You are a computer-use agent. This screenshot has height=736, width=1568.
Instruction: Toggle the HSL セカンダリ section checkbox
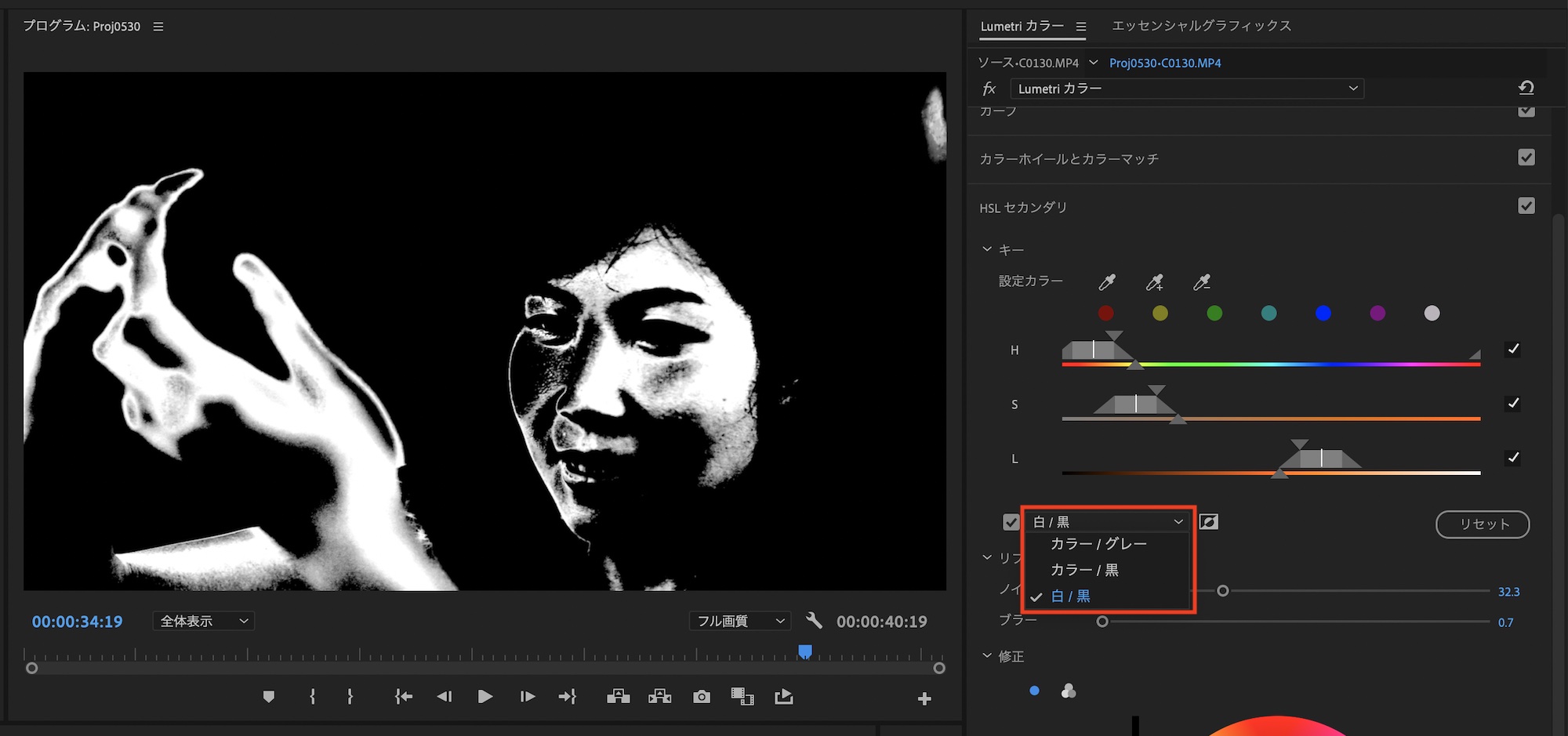(x=1526, y=206)
